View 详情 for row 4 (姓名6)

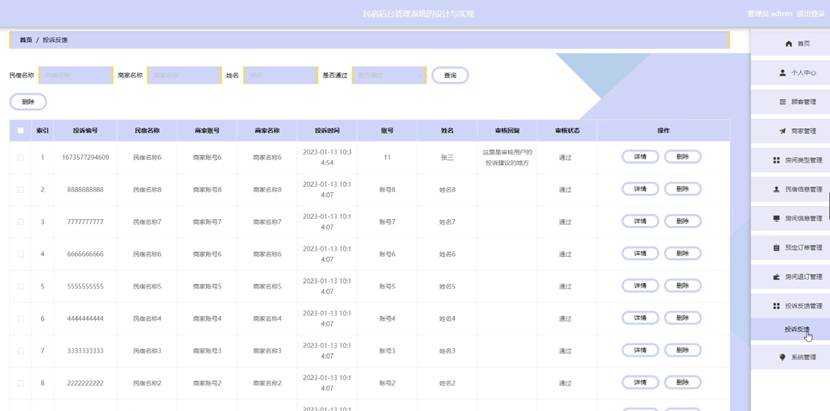click(640, 254)
